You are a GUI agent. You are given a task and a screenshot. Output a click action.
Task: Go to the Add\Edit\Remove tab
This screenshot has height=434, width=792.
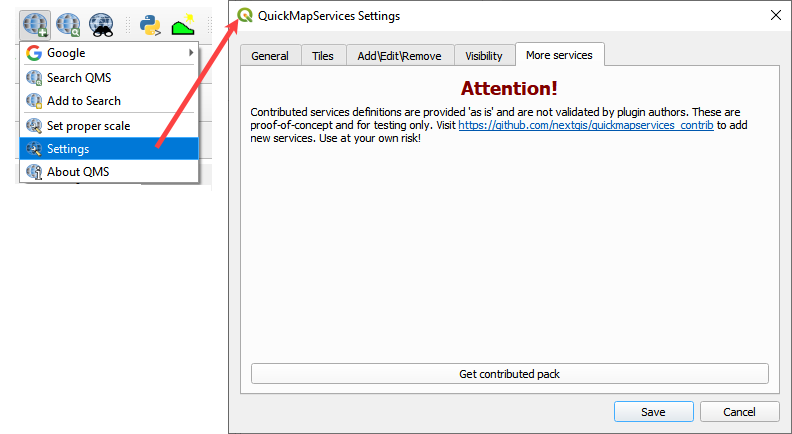pyautogui.click(x=399, y=56)
